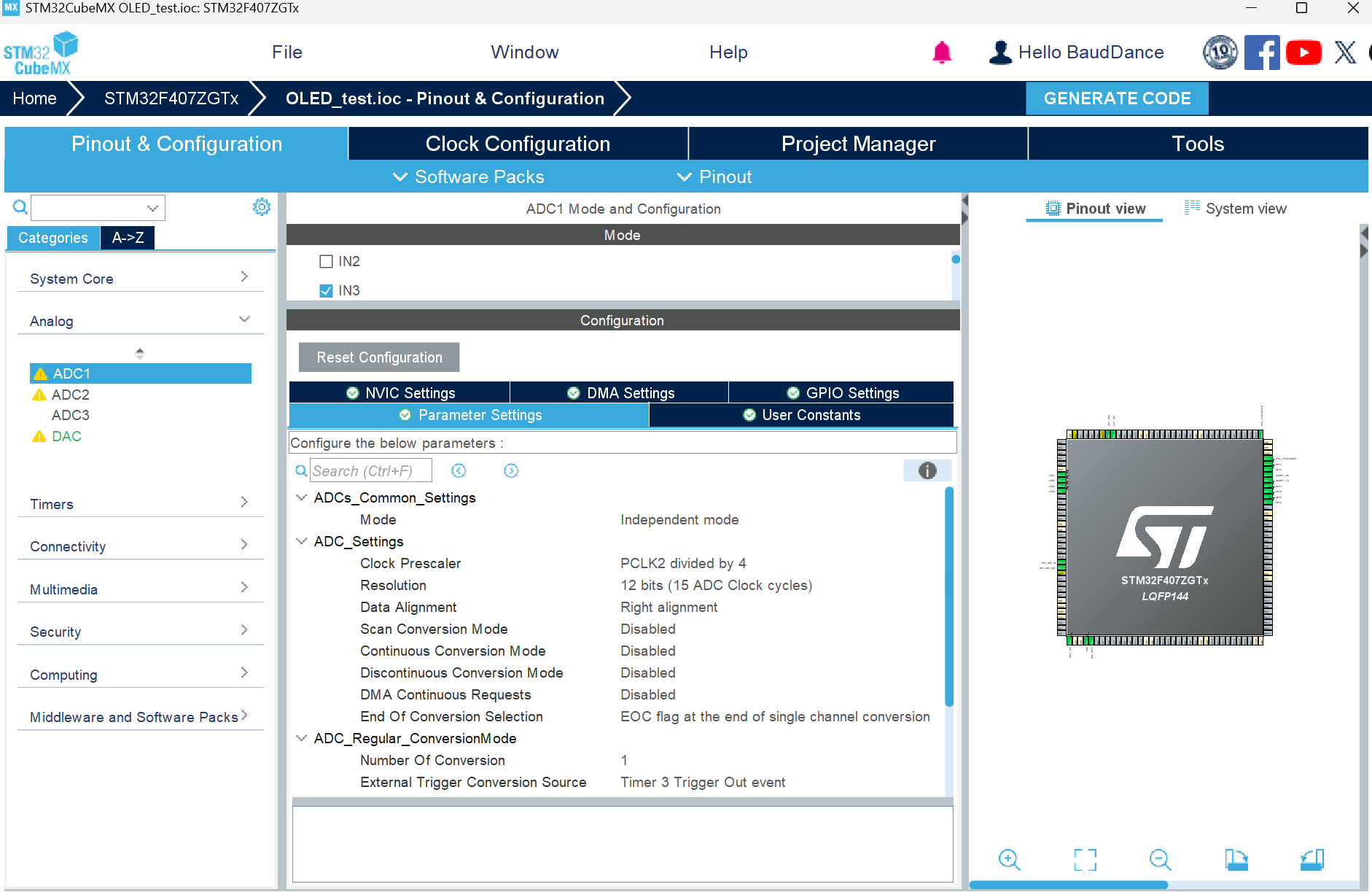Switch to the A->Z sorting tab
The height and width of the screenshot is (892, 1372).
128,238
